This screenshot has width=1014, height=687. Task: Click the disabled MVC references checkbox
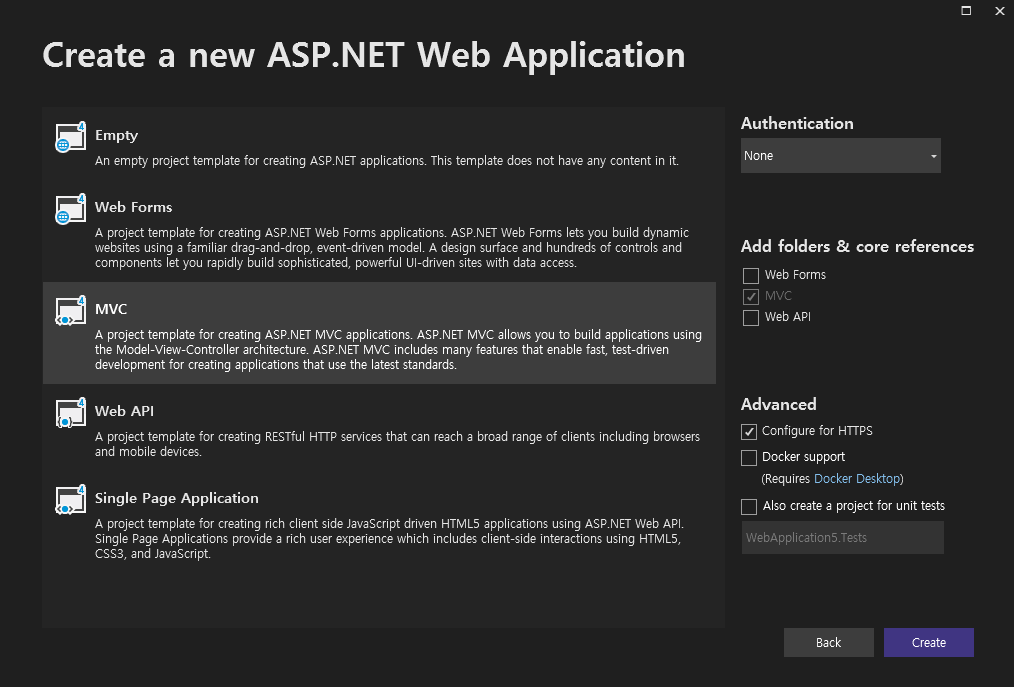[x=751, y=296]
